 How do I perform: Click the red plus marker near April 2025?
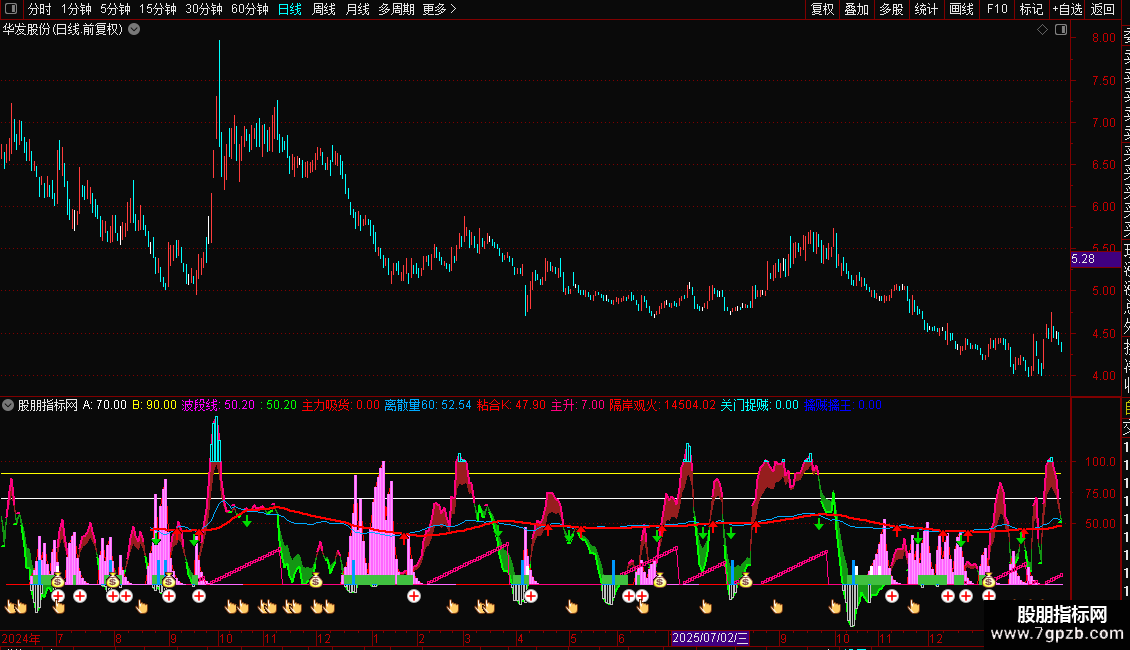click(531, 596)
